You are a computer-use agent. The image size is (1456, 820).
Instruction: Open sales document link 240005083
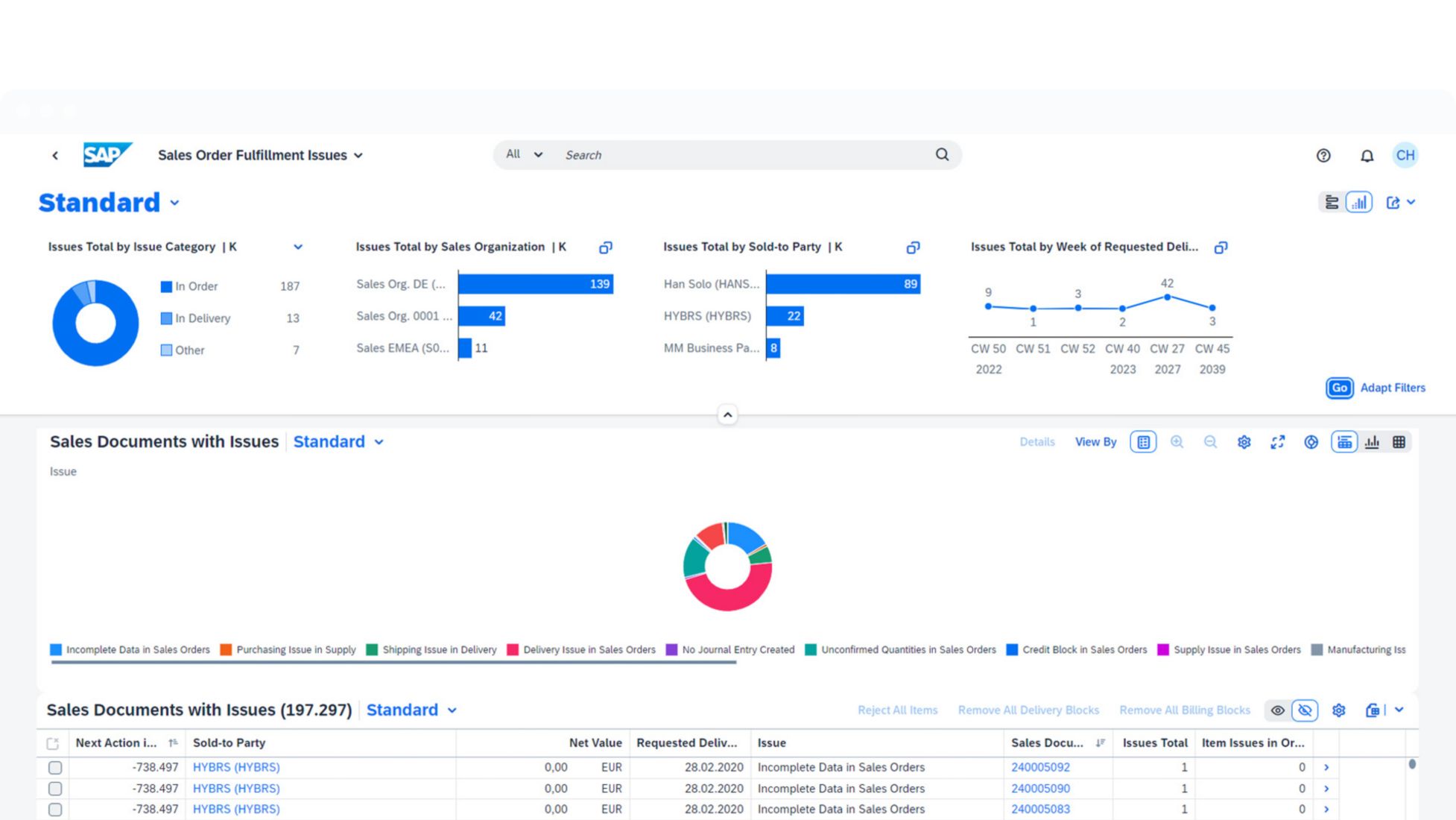[x=1040, y=809]
